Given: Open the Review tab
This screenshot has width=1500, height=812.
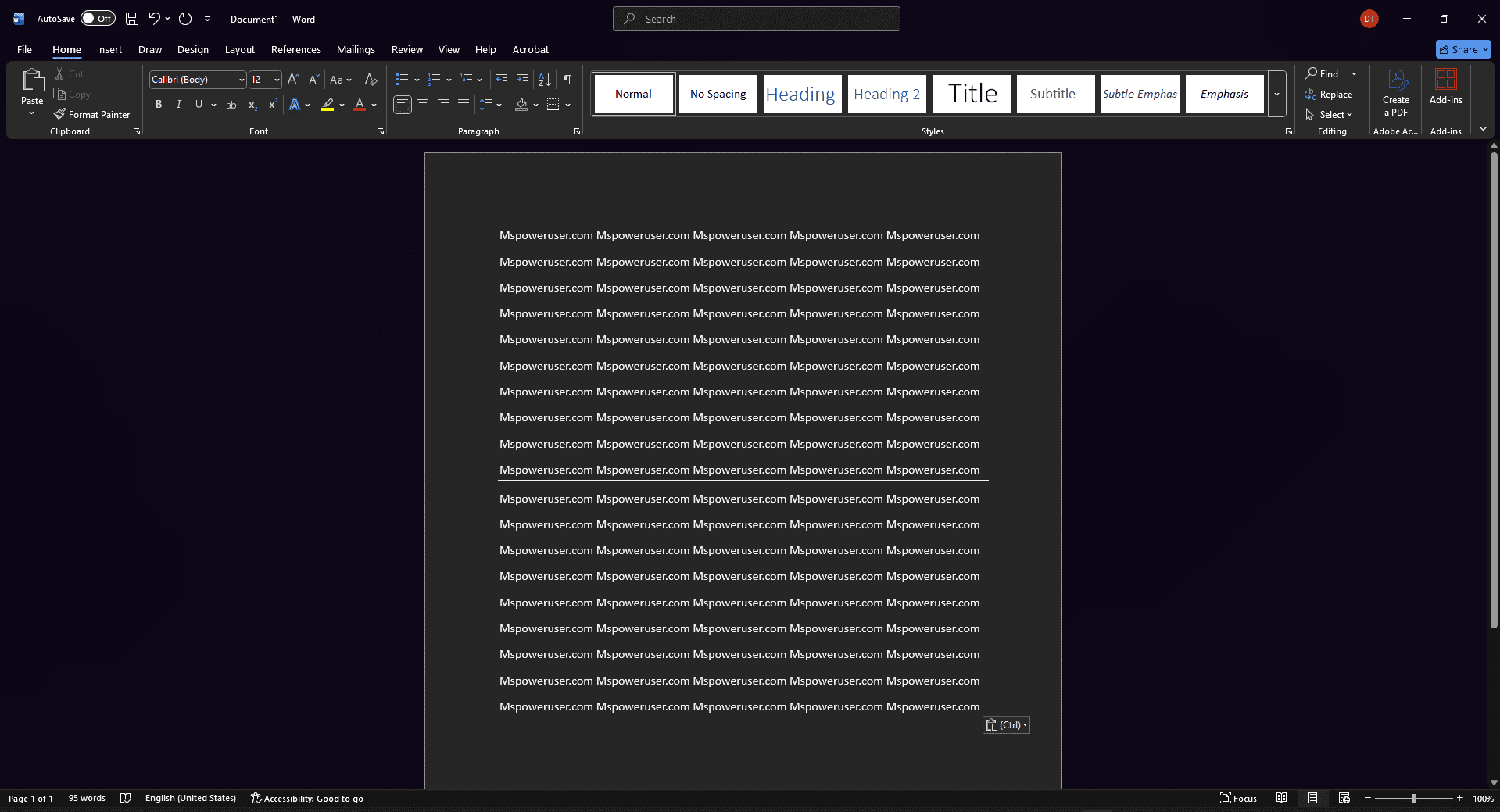Looking at the screenshot, I should click(406, 49).
